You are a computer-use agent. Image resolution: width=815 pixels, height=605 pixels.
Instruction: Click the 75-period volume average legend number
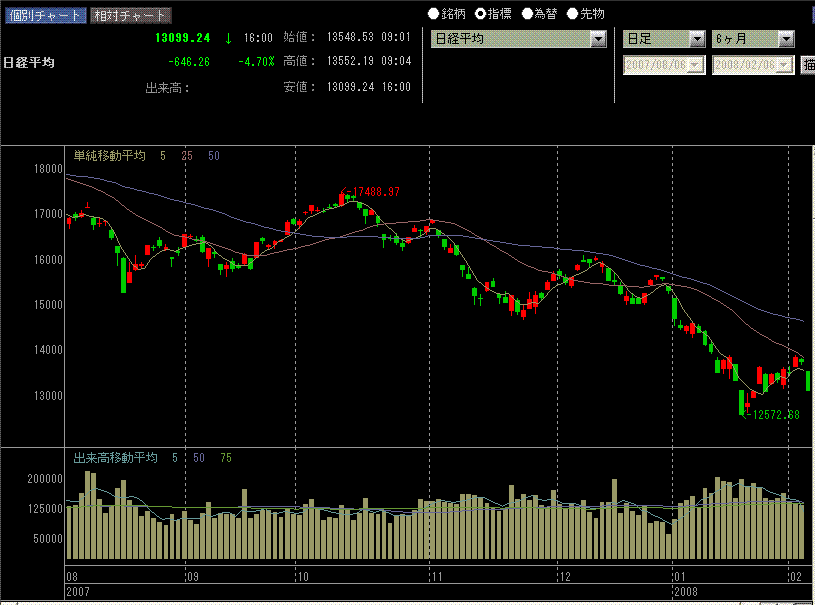click(x=225, y=458)
